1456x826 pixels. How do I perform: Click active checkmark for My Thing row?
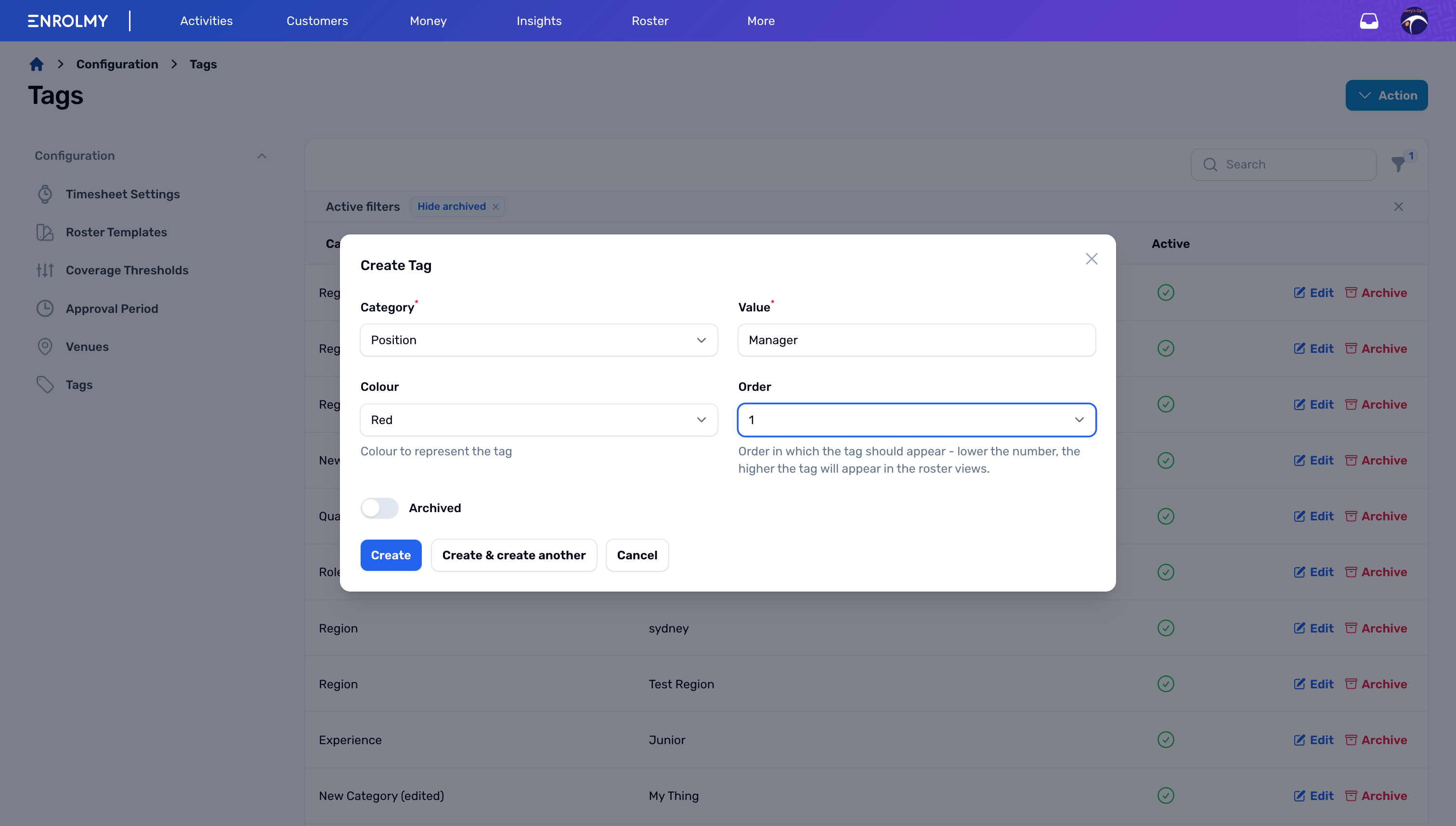pyautogui.click(x=1166, y=795)
